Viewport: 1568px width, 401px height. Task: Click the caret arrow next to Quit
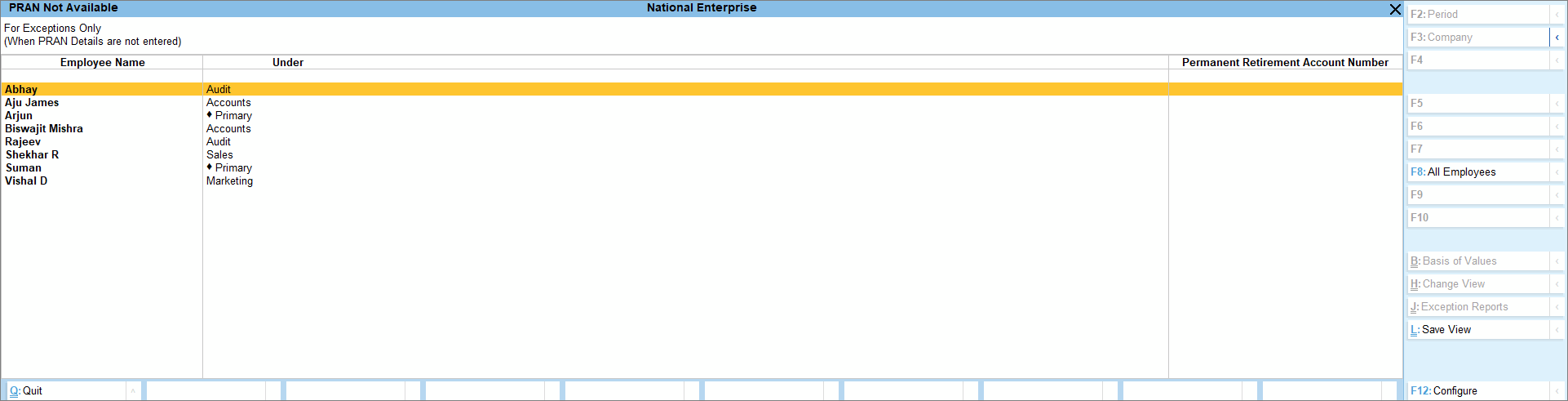(133, 391)
